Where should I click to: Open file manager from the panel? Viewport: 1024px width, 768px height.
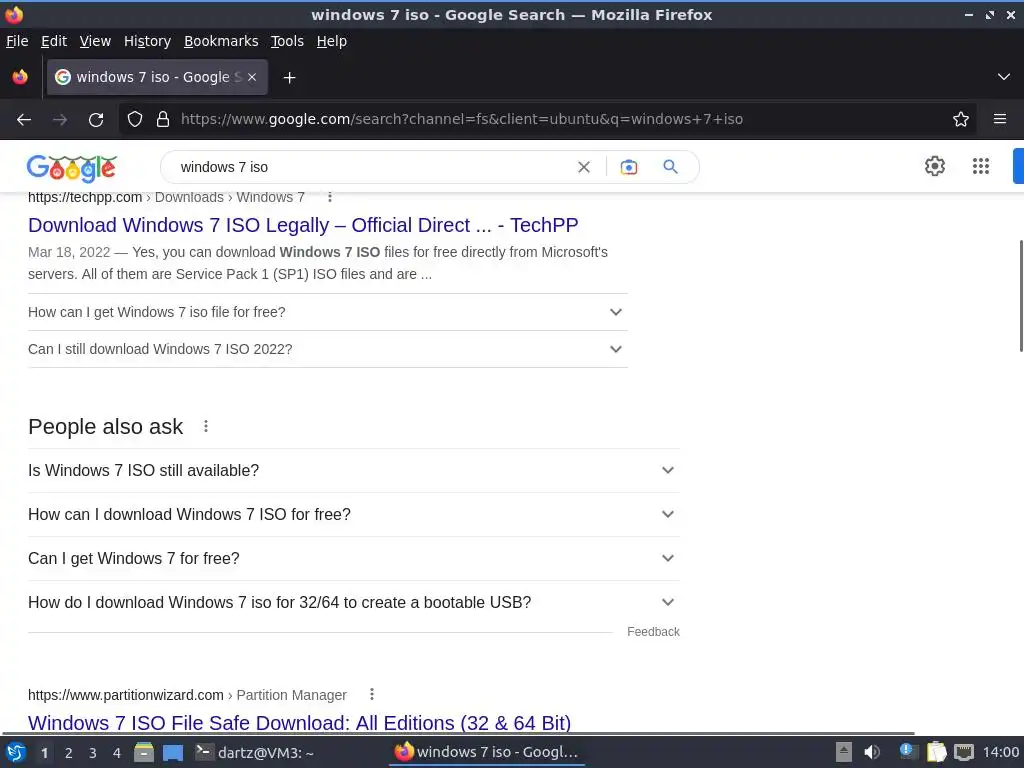[x=144, y=752]
